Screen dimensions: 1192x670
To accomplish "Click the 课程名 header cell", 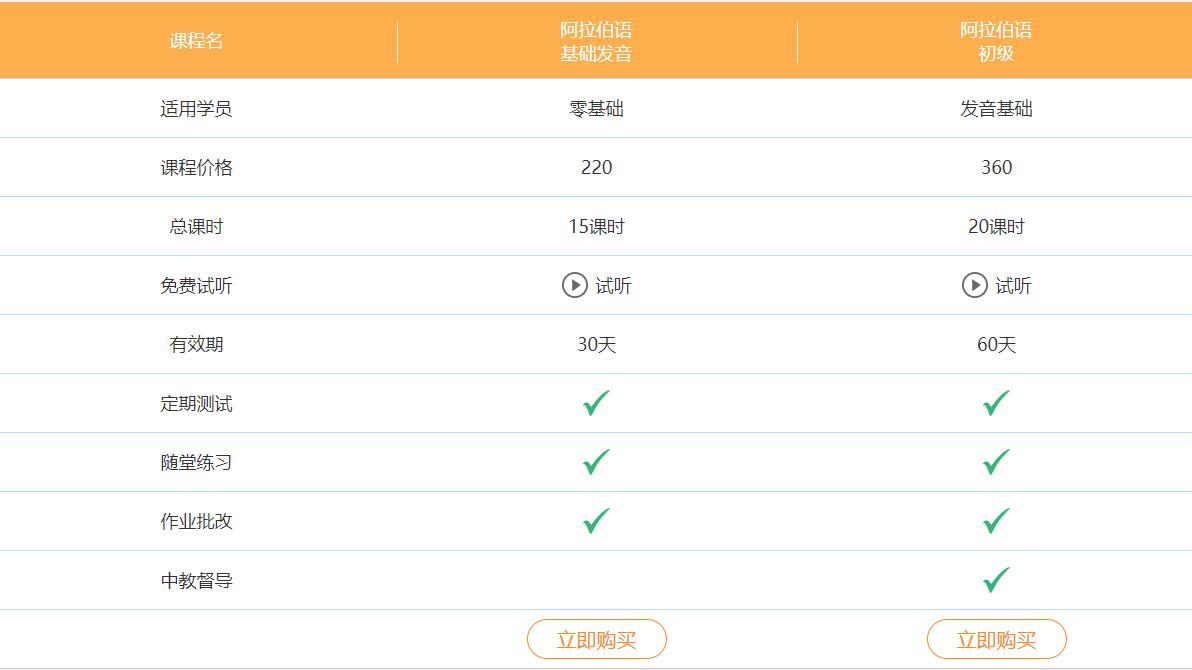I will point(196,40).
